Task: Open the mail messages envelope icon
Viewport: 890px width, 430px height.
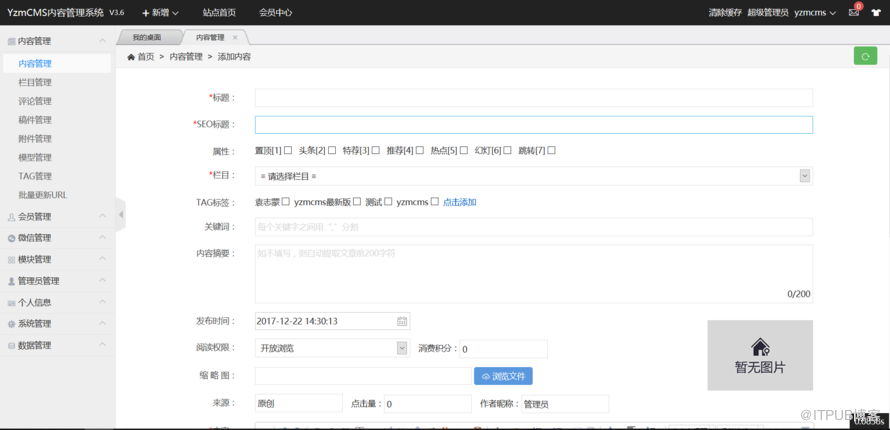Action: pos(854,12)
